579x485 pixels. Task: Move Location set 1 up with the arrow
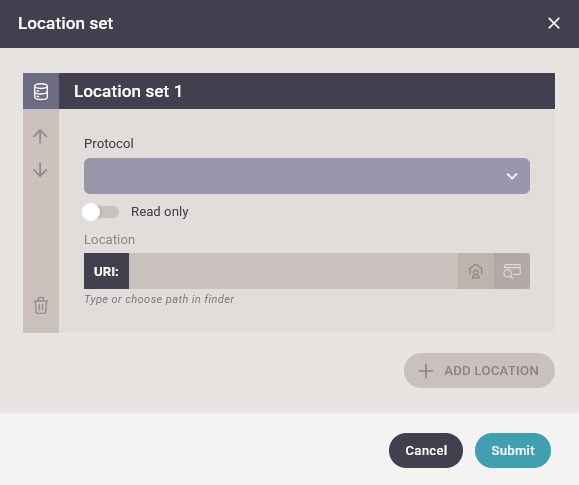pyautogui.click(x=40, y=136)
